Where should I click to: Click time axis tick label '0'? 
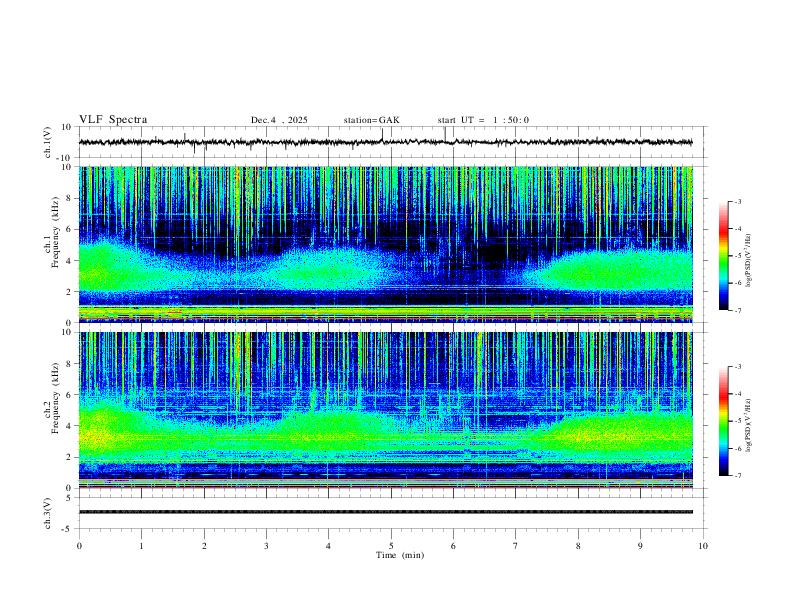point(79,546)
